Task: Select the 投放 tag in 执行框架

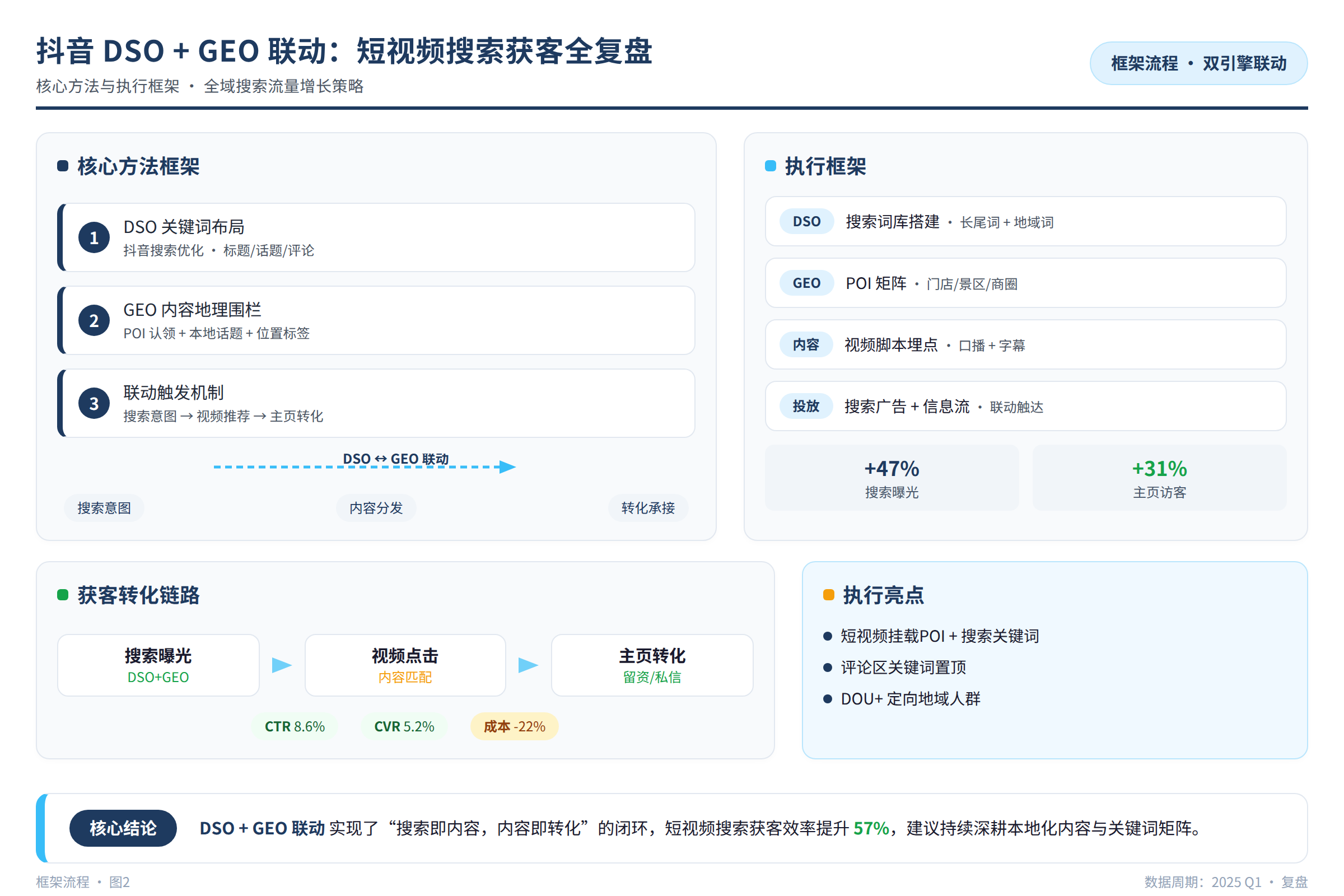Action: point(806,407)
